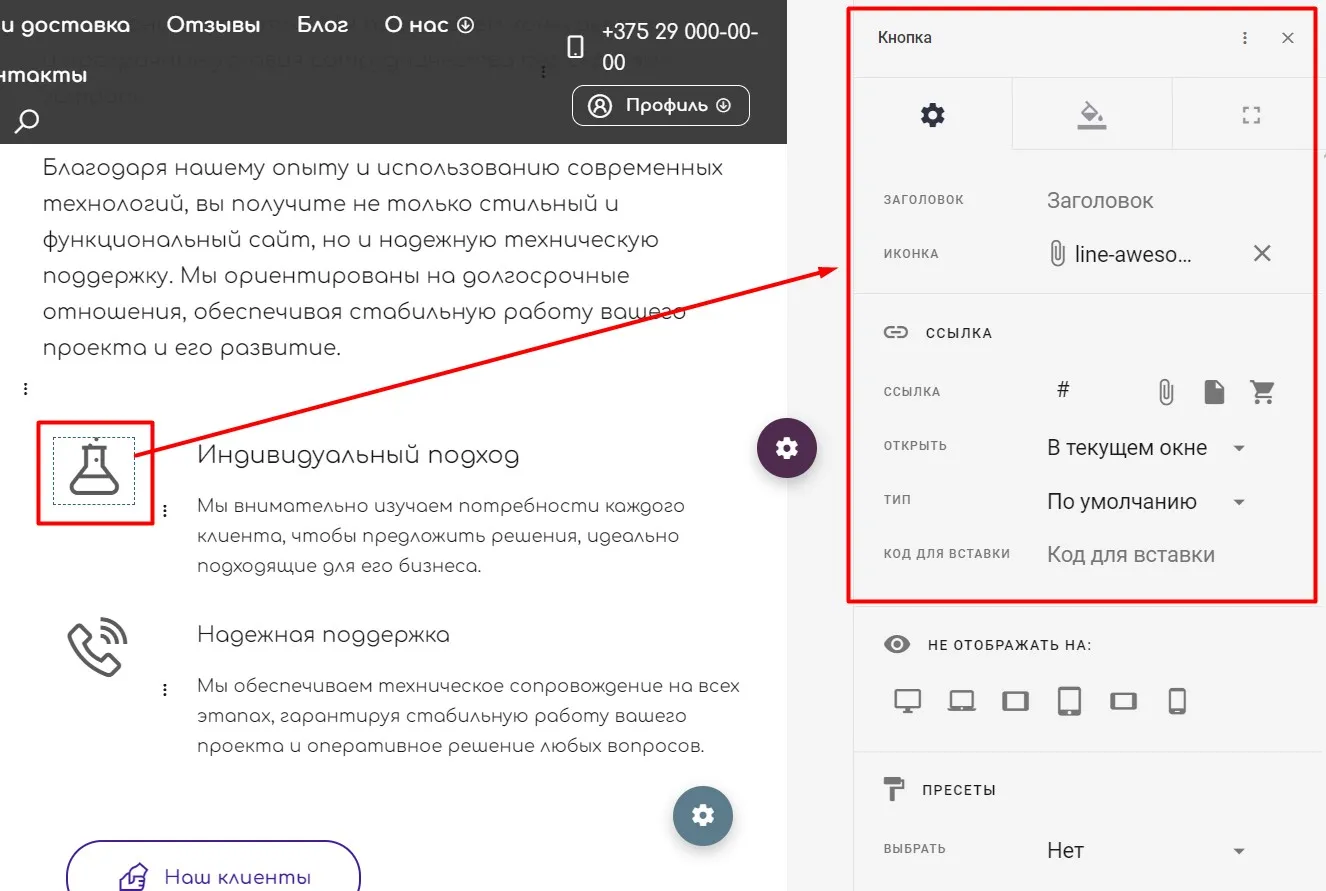Viewport: 1326px width, 891px height.
Task: Open the Профиль dropdown button
Action: click(660, 105)
